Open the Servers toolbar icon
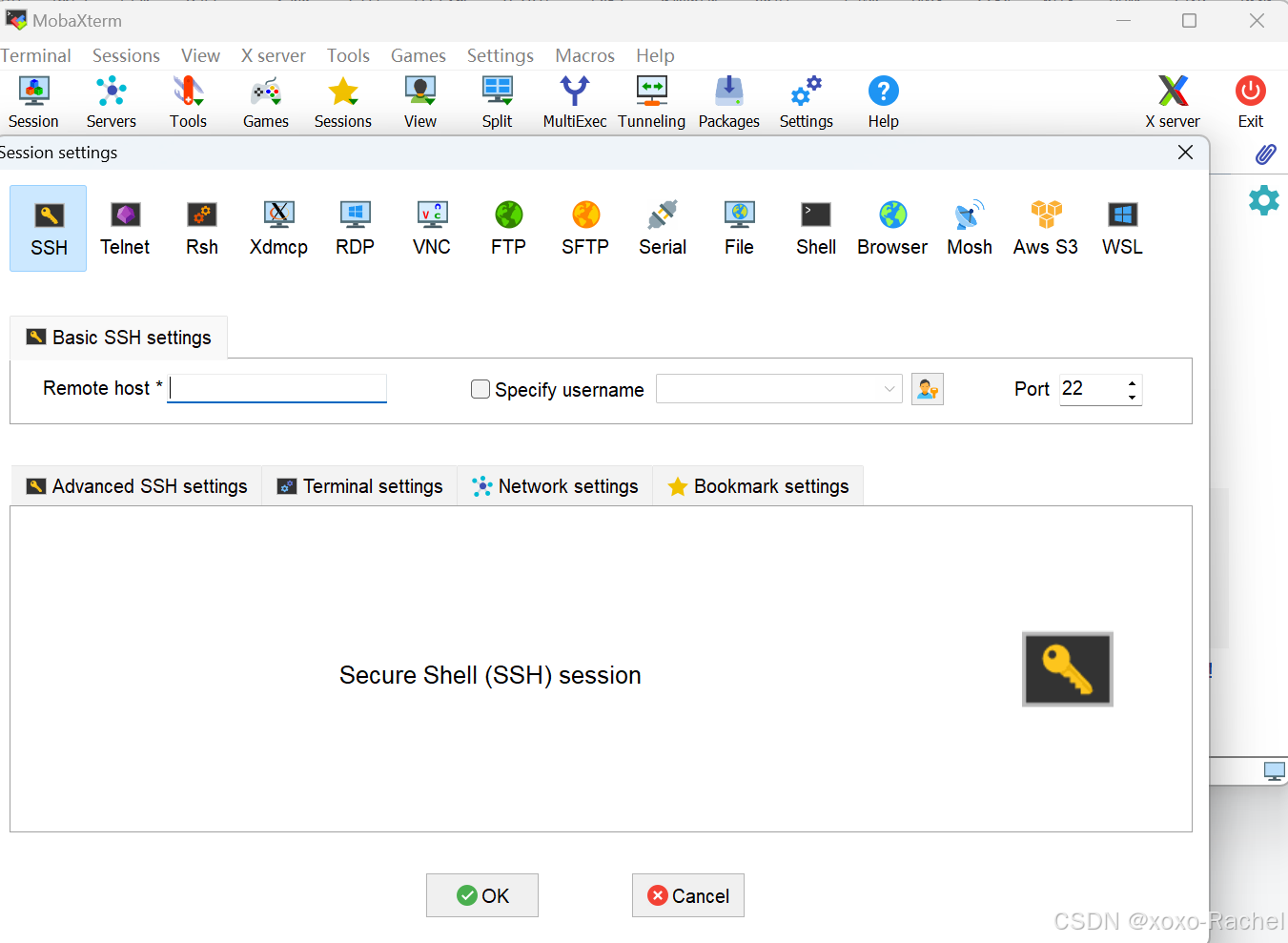This screenshot has width=1288, height=943. coord(112,102)
